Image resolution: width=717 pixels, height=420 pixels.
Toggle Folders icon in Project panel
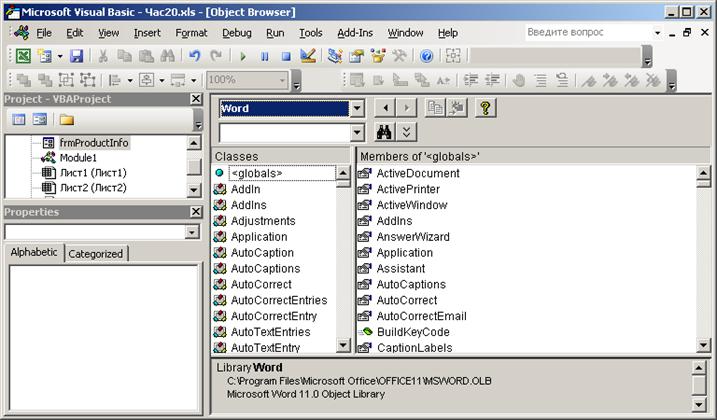point(67,120)
